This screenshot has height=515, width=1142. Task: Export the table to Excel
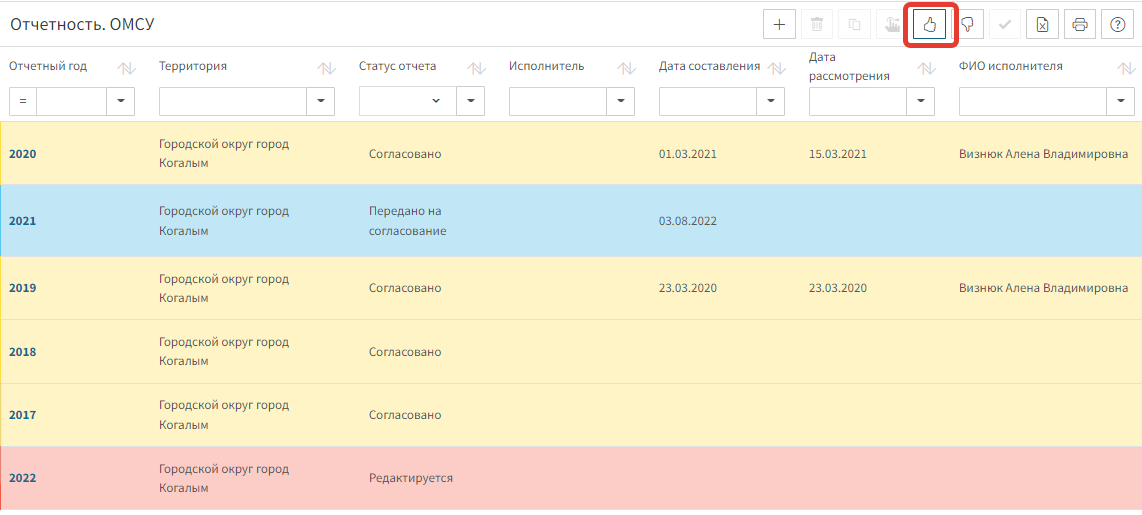[x=1042, y=25]
